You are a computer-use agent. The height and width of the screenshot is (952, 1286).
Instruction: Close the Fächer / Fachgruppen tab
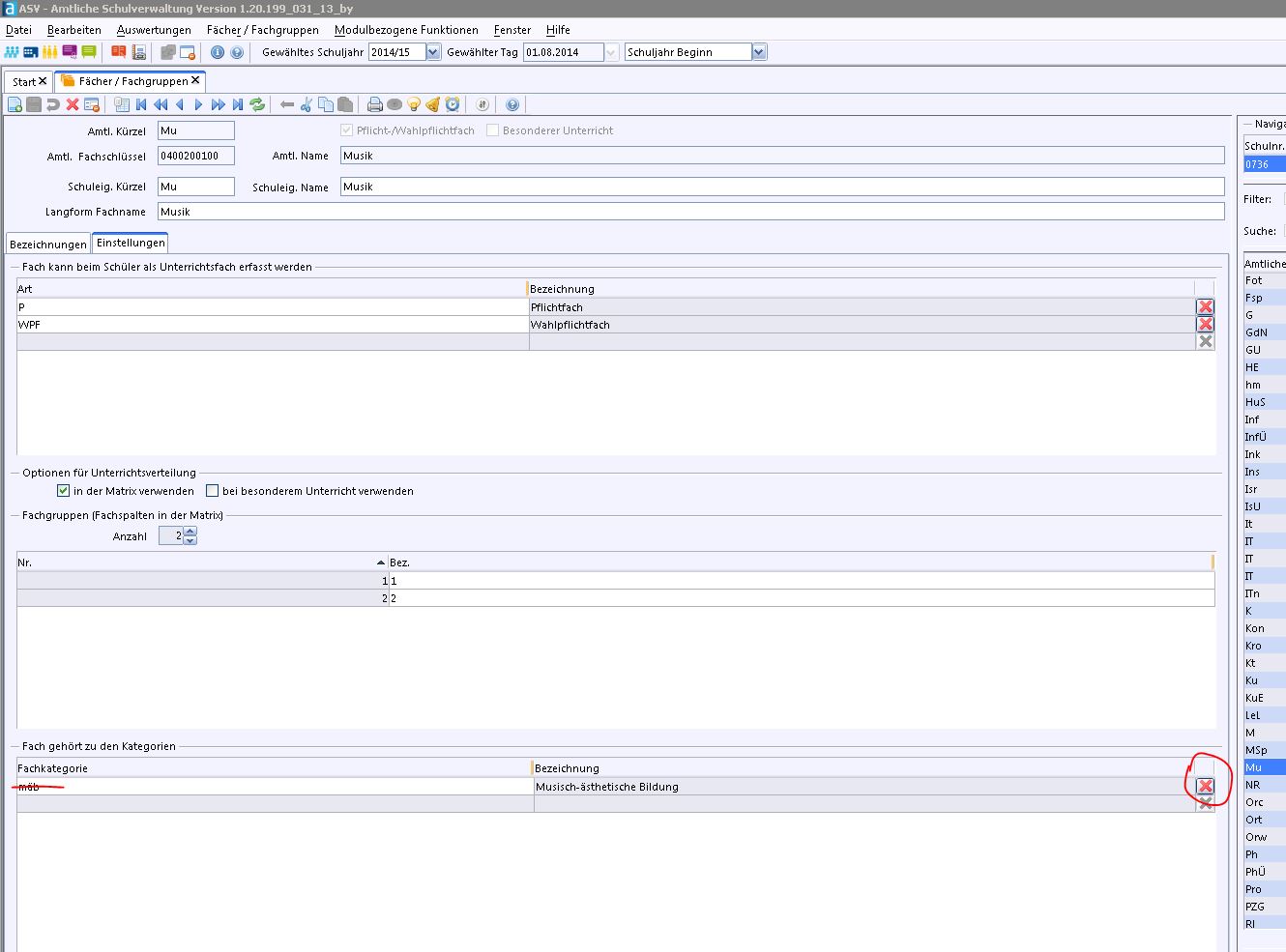(195, 80)
